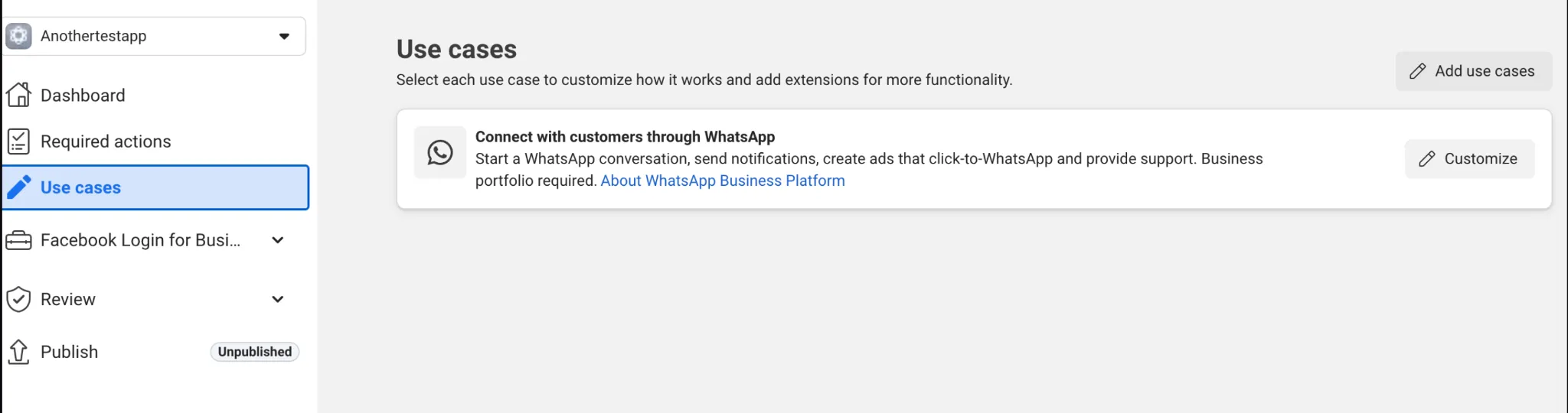
Task: Expand the Review section chevron
Action: (x=278, y=299)
